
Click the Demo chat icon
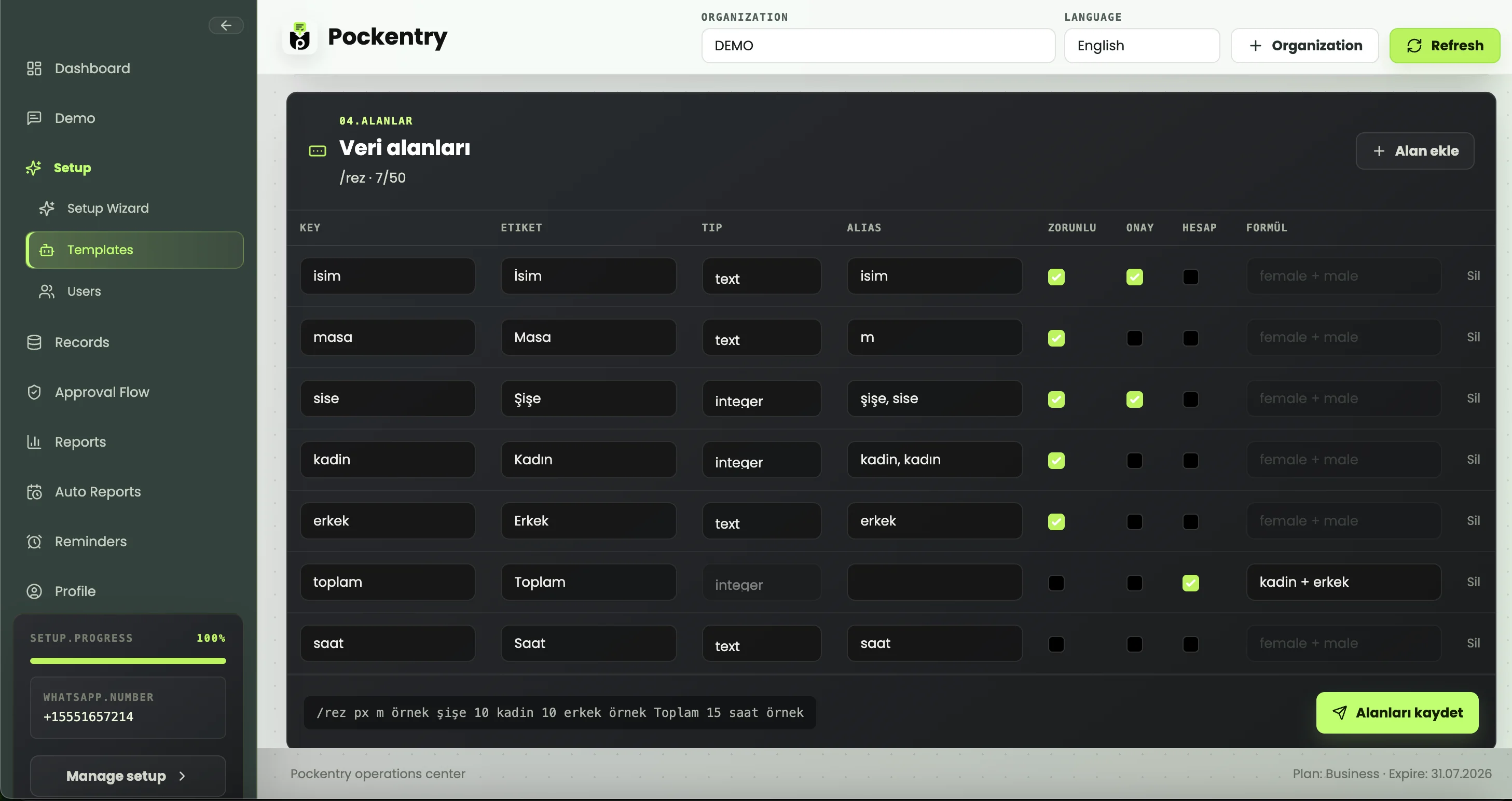(34, 118)
